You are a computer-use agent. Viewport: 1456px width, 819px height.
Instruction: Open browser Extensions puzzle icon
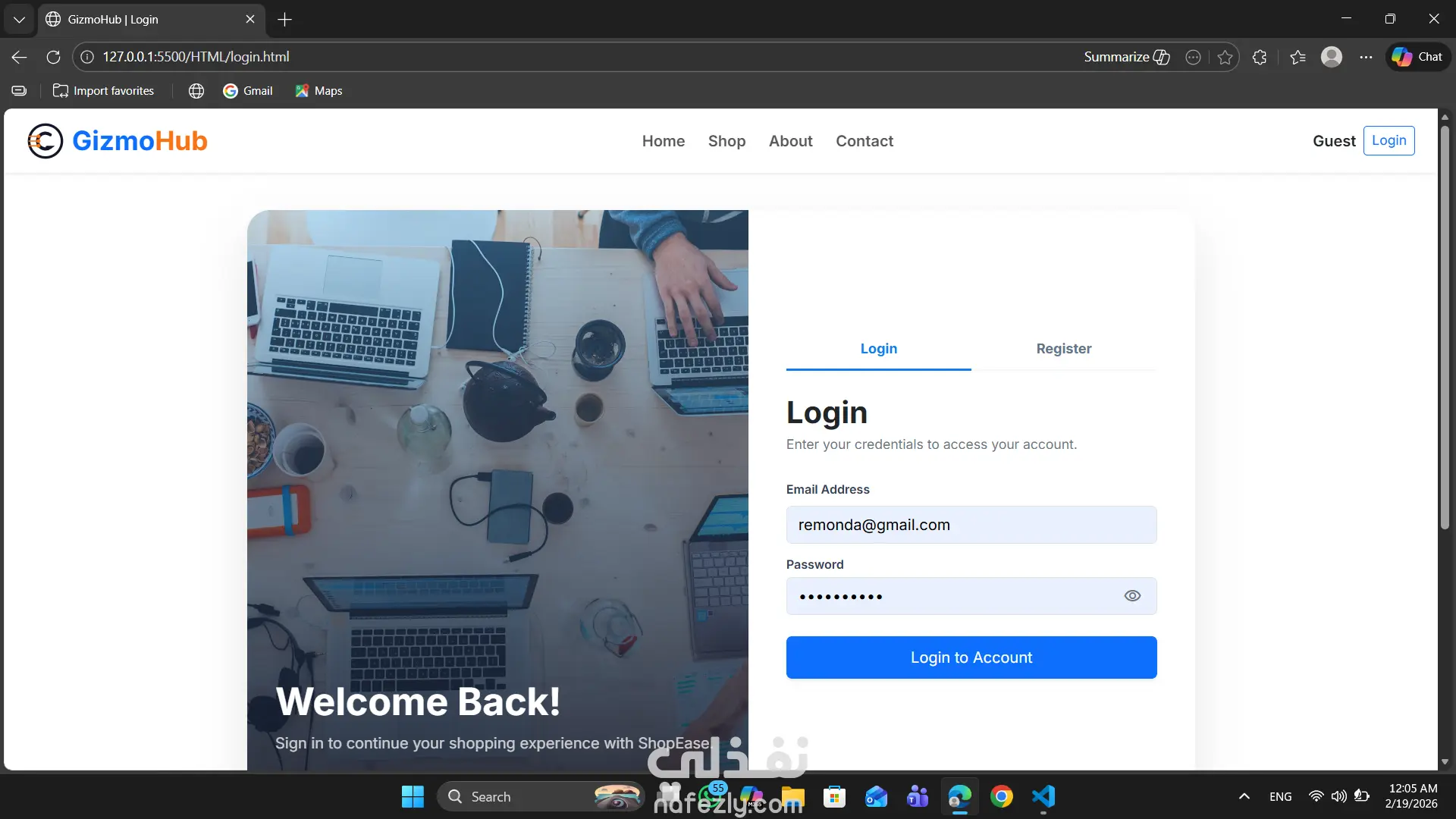click(1260, 57)
